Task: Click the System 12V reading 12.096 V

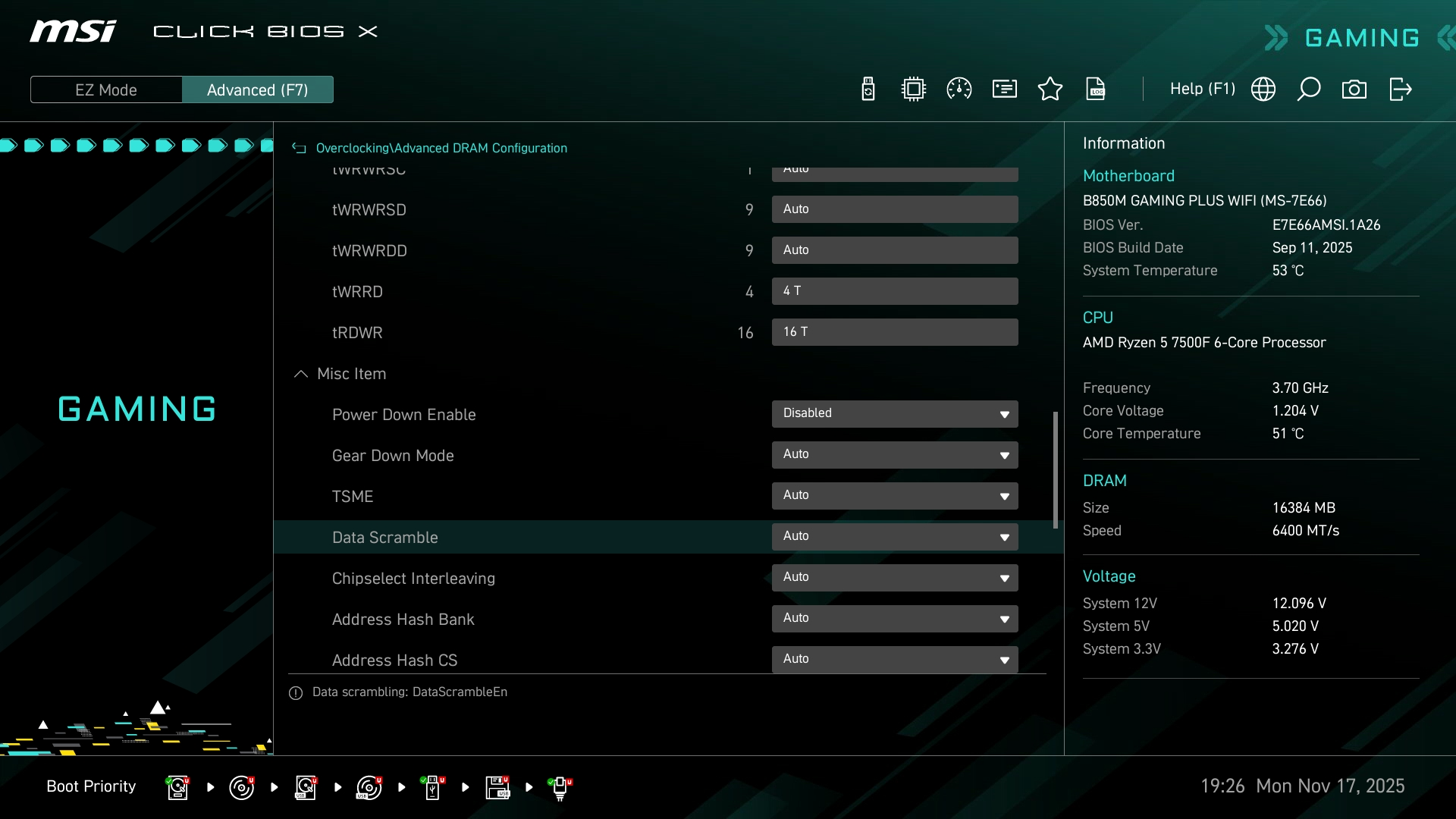Action: coord(1299,604)
